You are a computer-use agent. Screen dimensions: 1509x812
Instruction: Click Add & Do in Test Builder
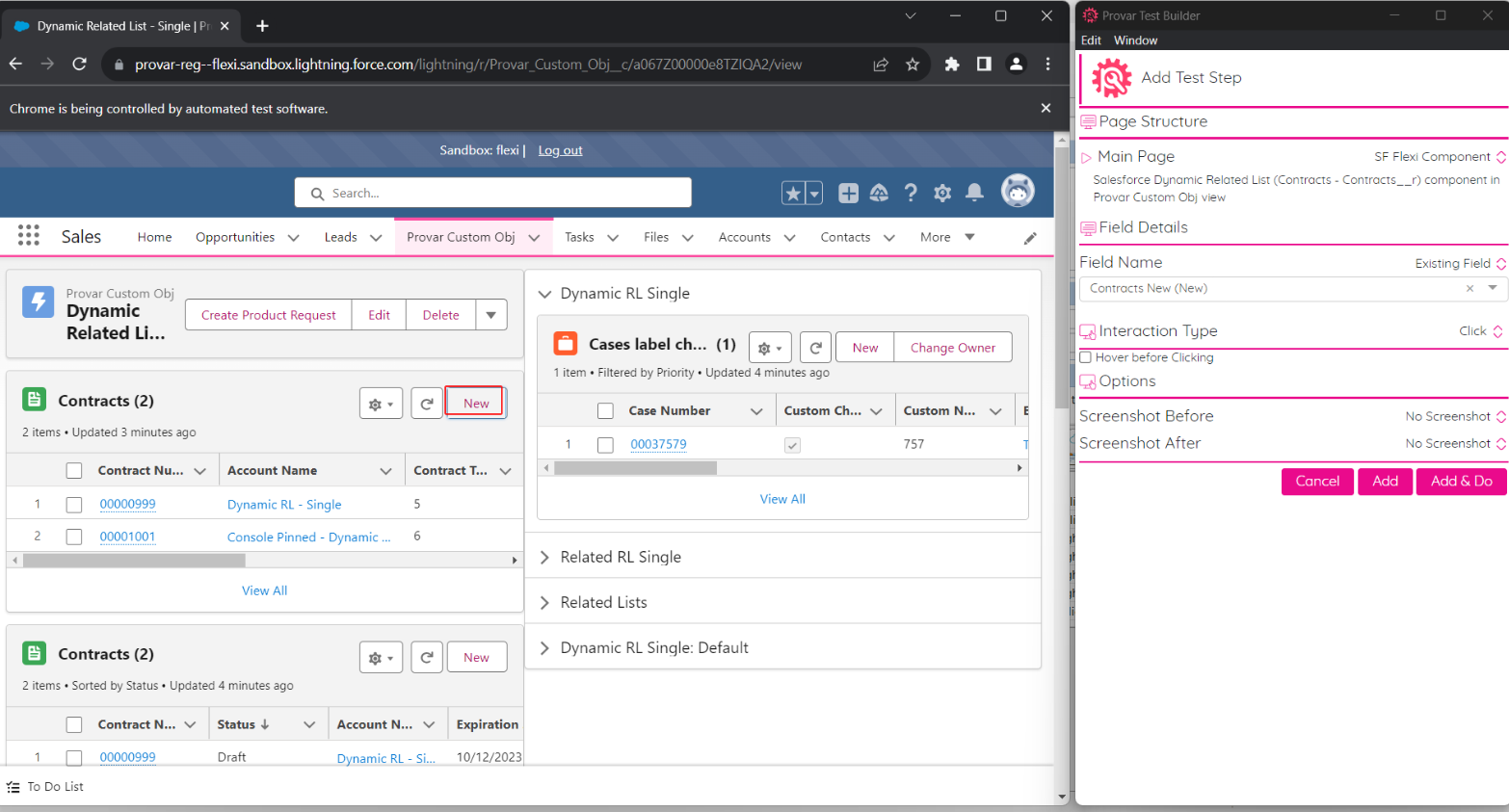(x=1461, y=482)
